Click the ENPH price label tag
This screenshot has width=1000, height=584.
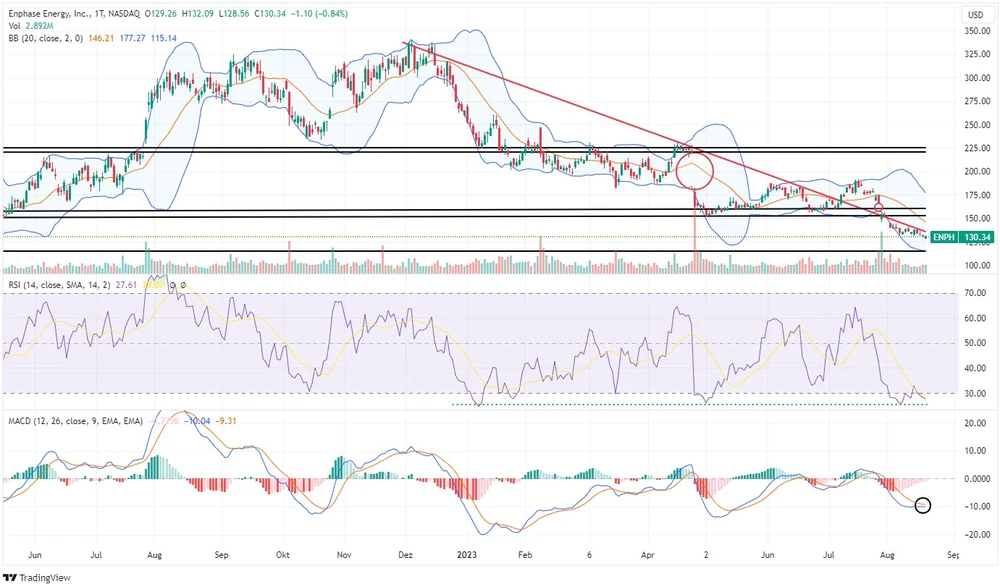point(943,237)
